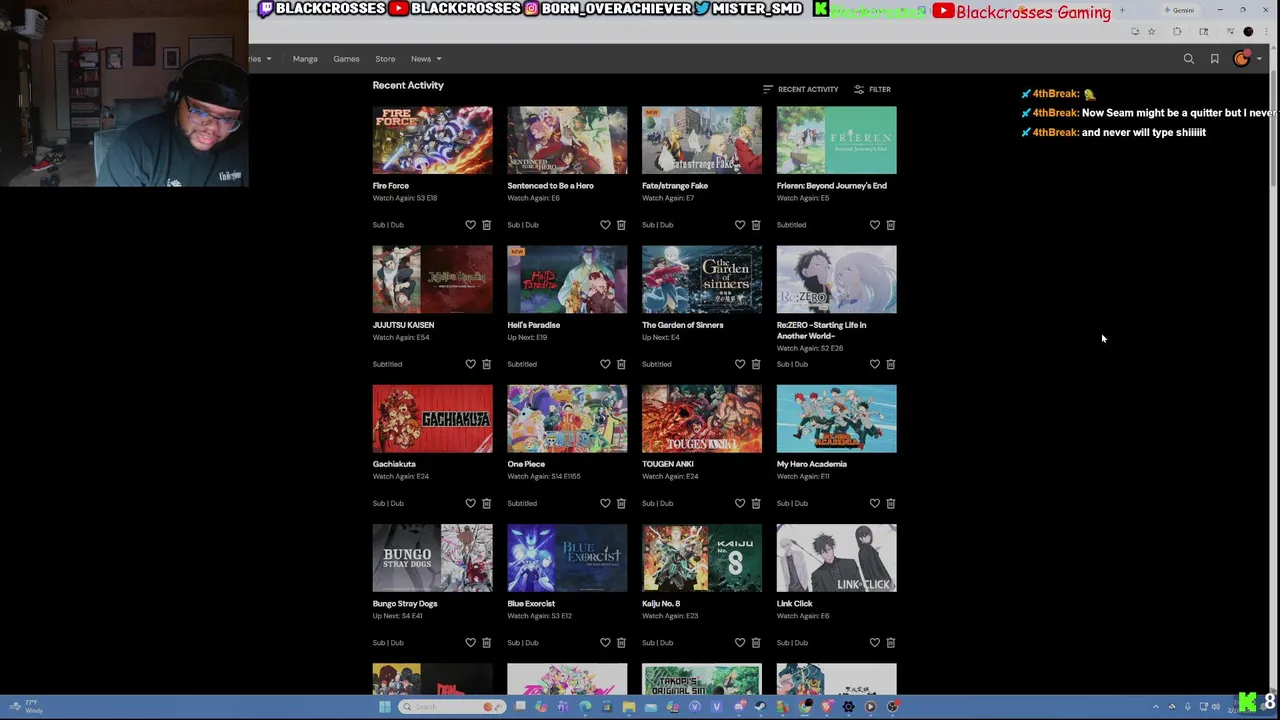Click the taskbar search box
Viewport: 1280px width, 720px height.
pos(450,707)
